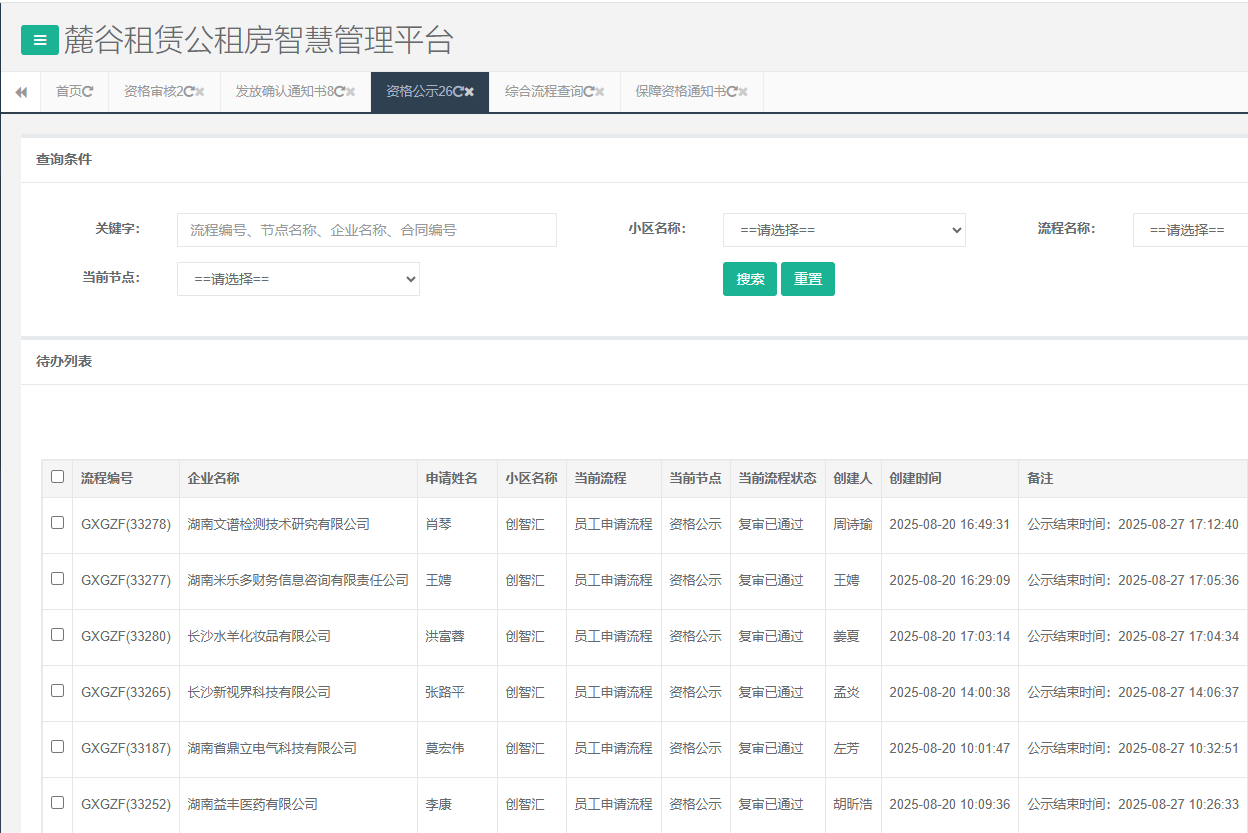Refresh the 综合流程查询 tab via reload icon
Image resolution: width=1248 pixels, height=833 pixels.
[x=589, y=92]
